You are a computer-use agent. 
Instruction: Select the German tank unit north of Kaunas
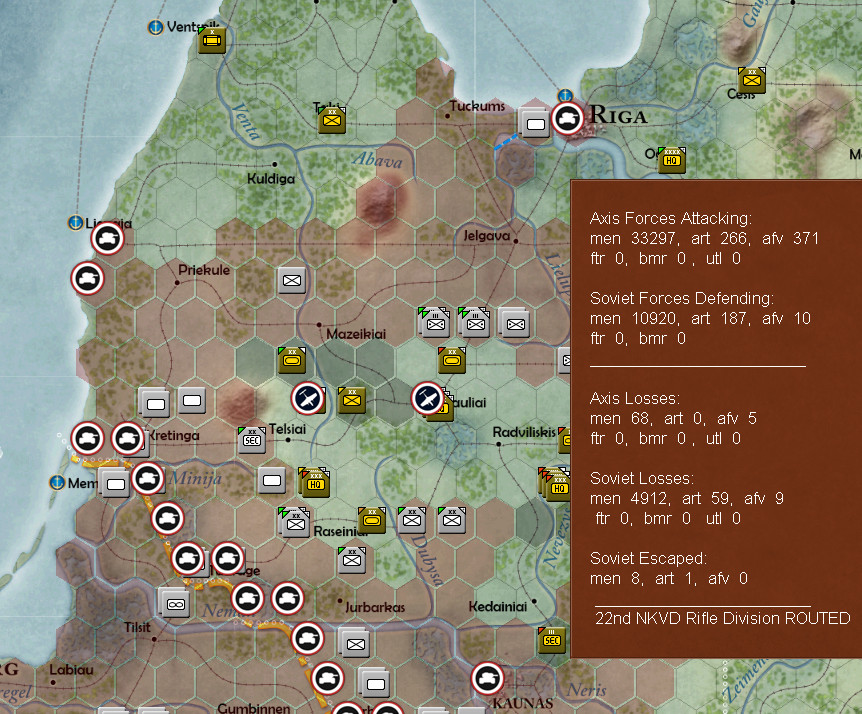[x=487, y=678]
